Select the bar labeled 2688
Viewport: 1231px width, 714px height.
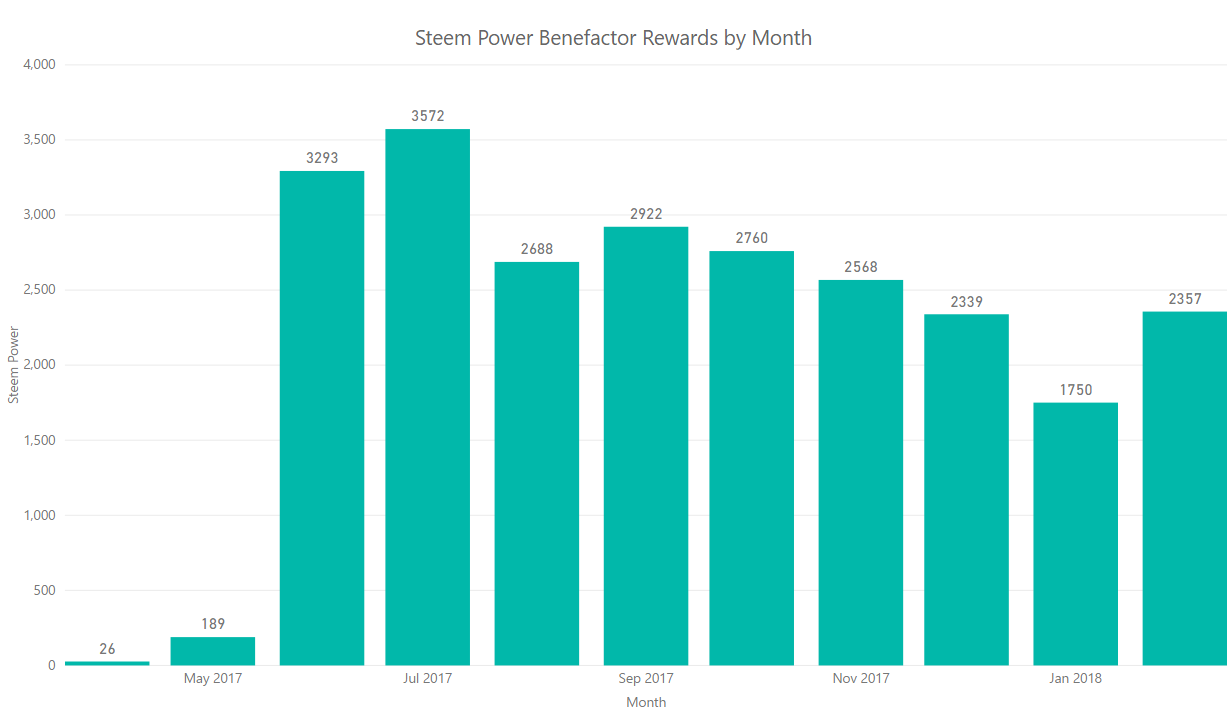point(537,463)
